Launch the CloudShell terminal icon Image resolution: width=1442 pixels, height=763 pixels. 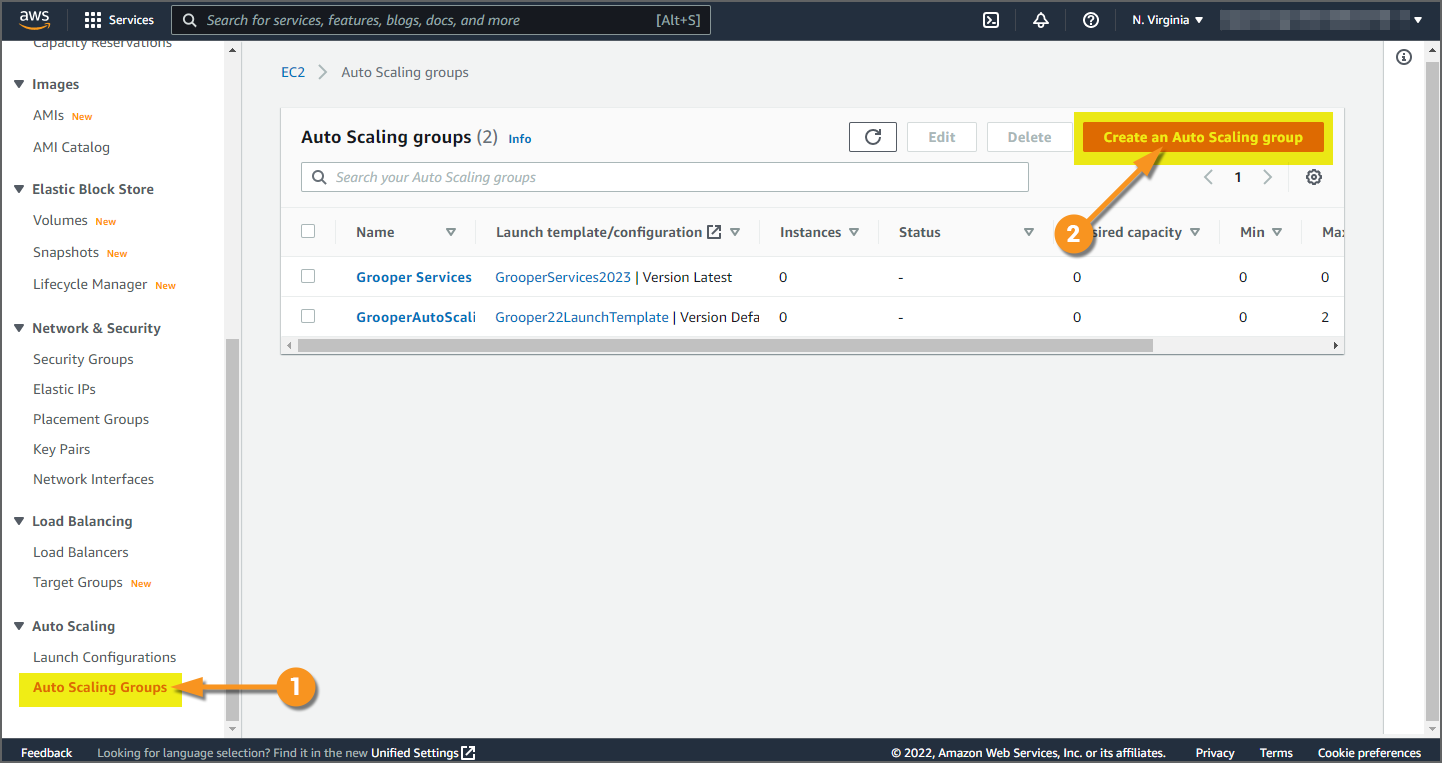pos(991,20)
